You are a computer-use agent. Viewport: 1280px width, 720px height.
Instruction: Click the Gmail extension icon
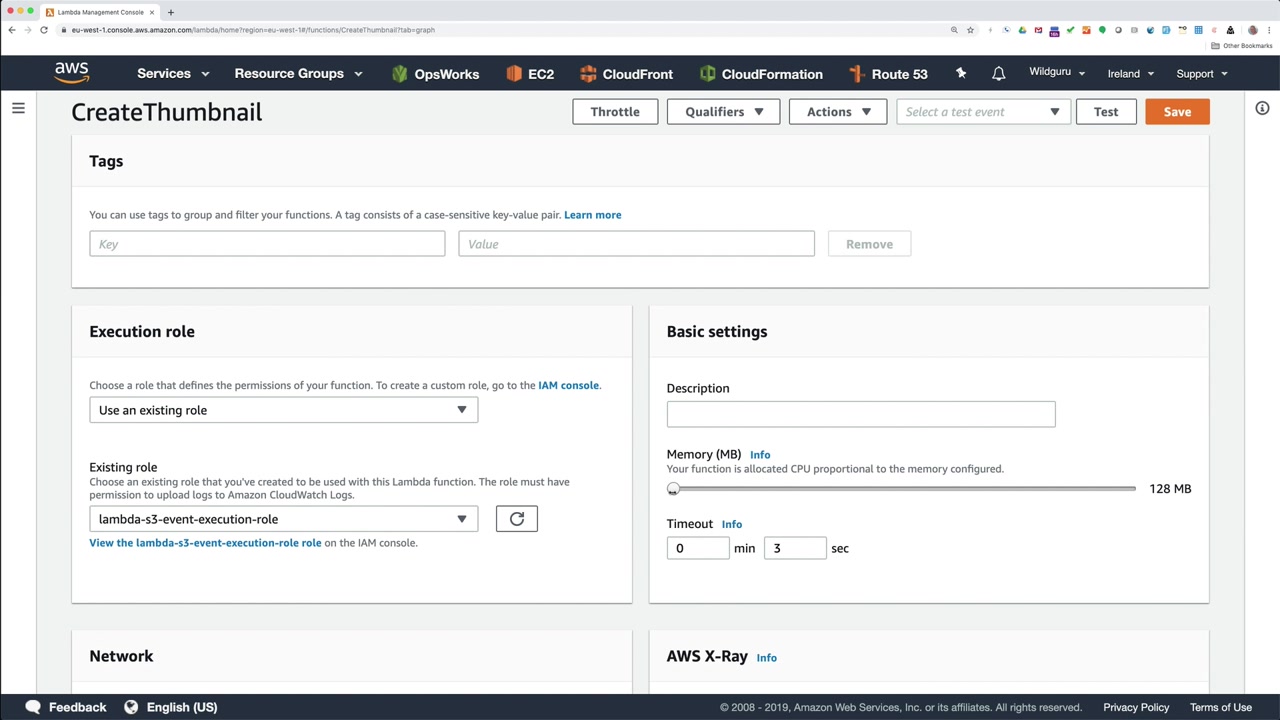click(1038, 30)
